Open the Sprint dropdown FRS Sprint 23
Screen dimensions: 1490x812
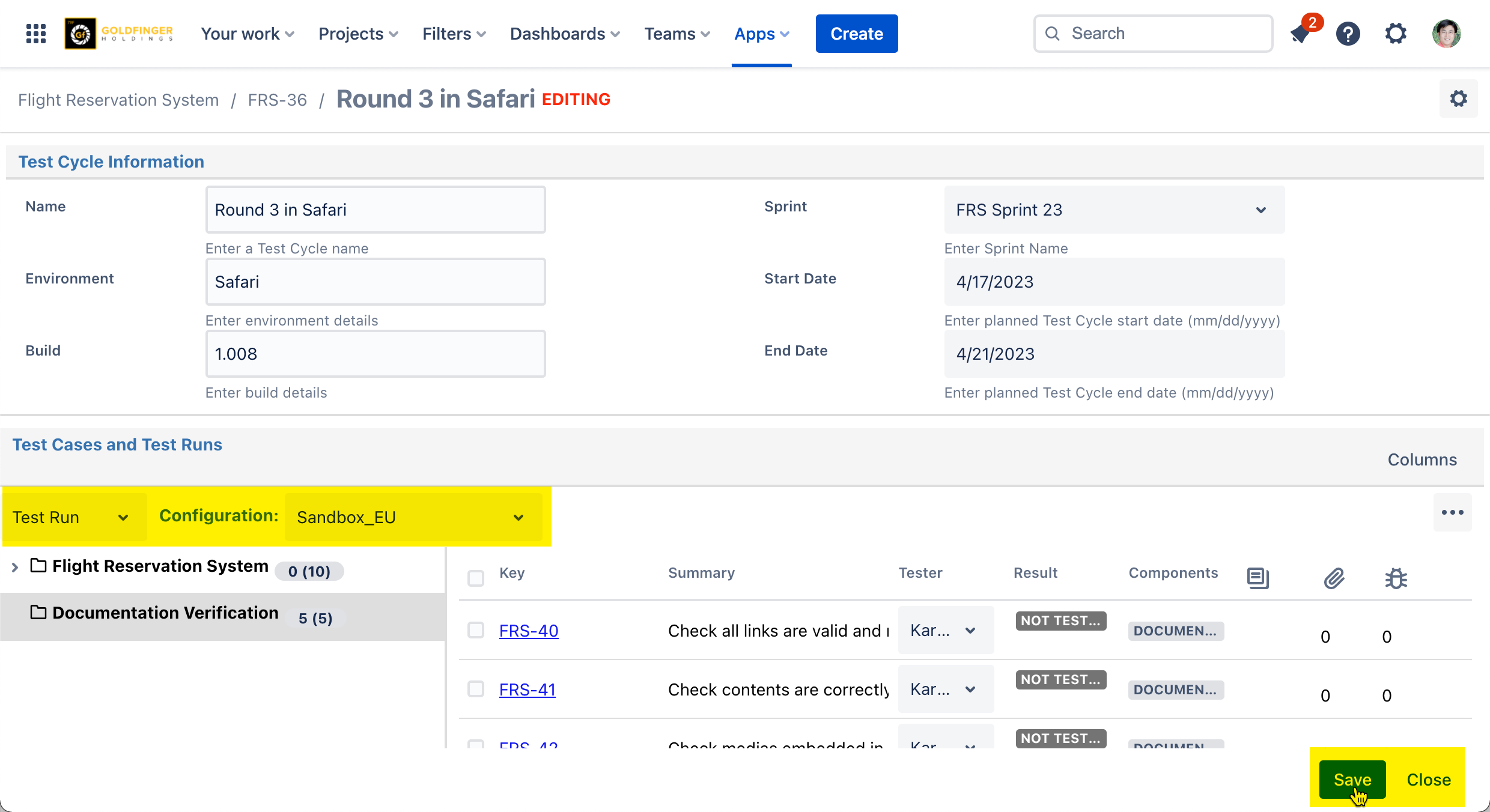[1114, 210]
